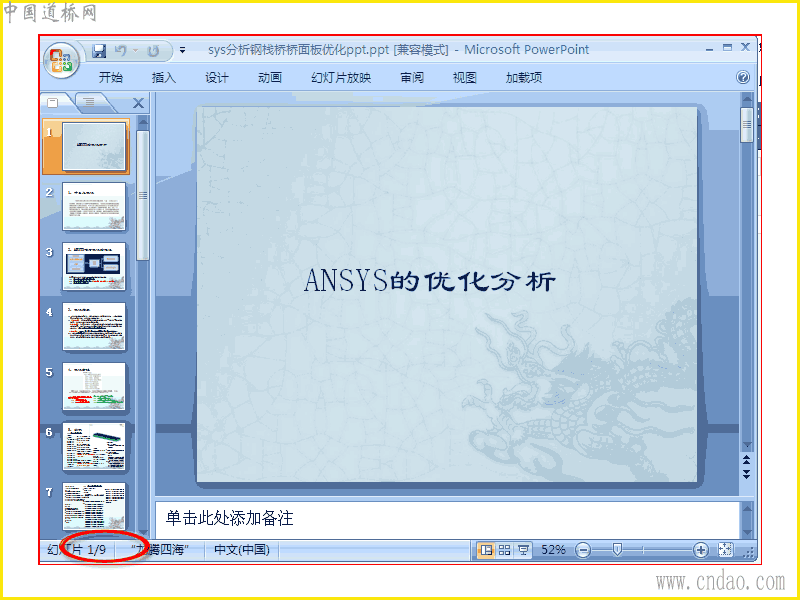800x600 pixels.
Task: Open the 52% zoom level dialog
Action: [553, 549]
